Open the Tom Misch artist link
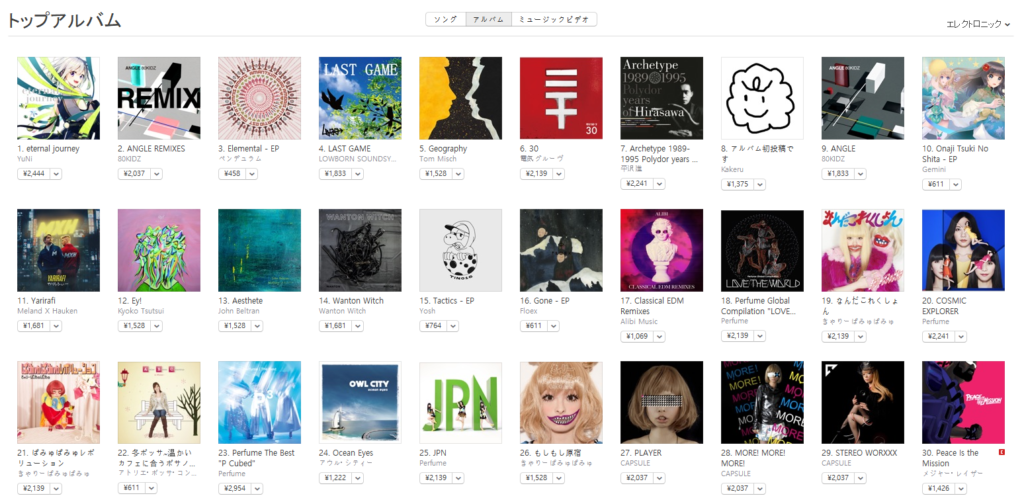This screenshot has height=500, width=1024. [x=436, y=159]
